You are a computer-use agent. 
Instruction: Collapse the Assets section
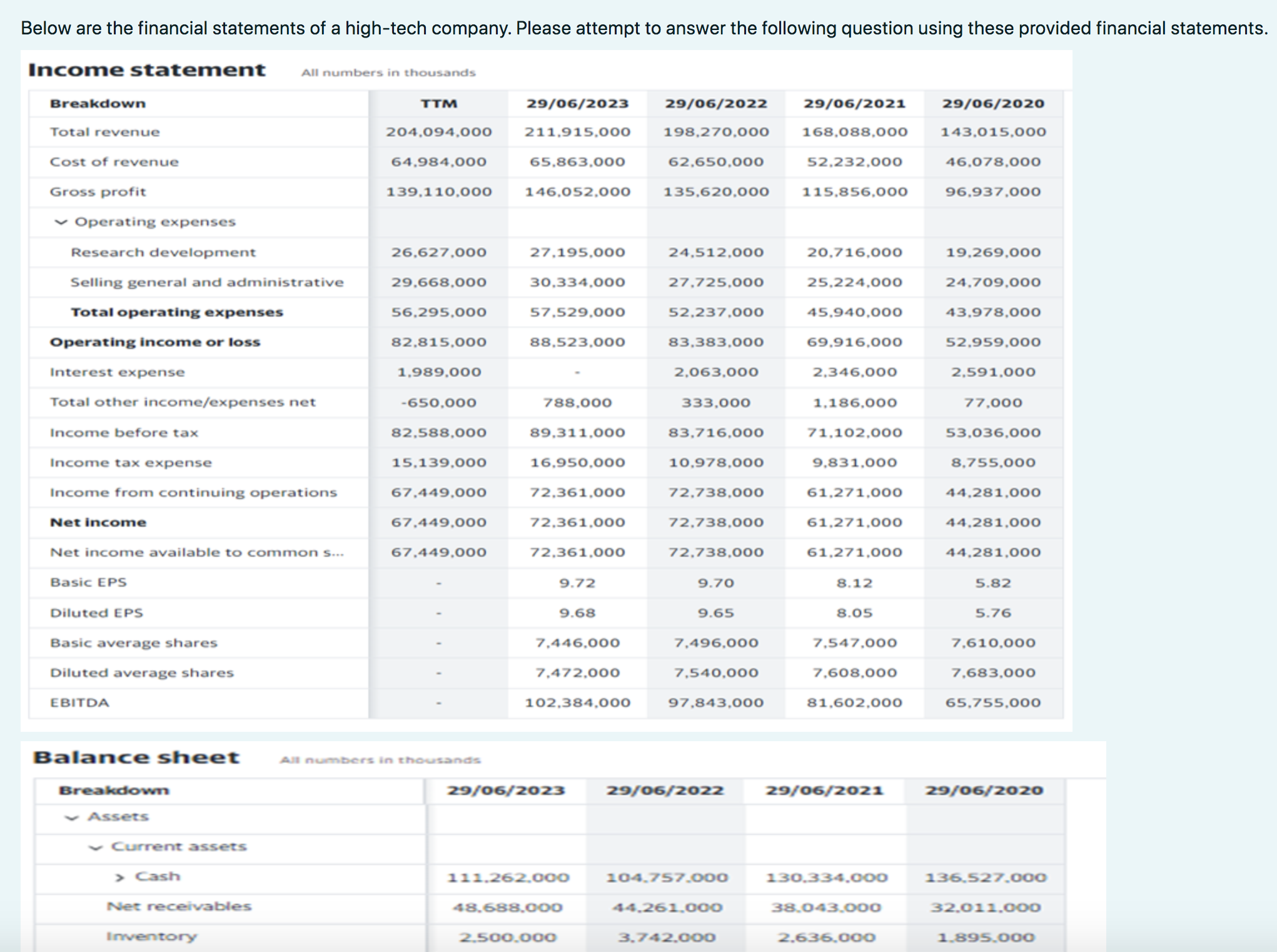[71, 817]
